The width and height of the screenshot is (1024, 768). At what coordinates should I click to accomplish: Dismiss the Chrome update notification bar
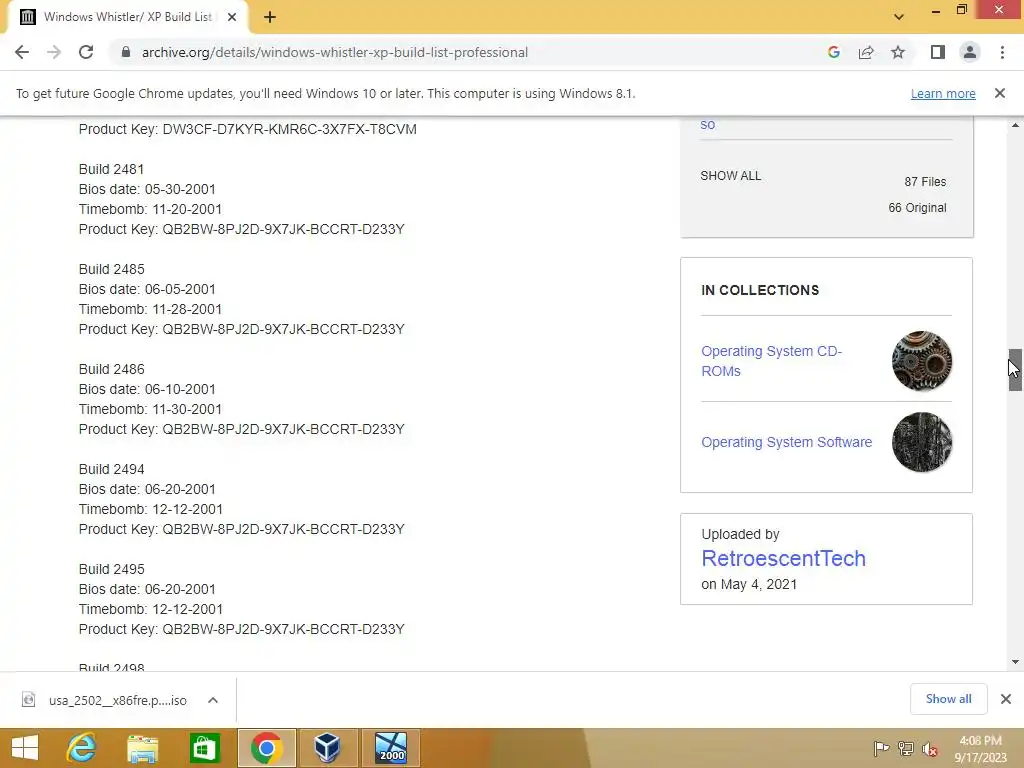coord(1000,93)
